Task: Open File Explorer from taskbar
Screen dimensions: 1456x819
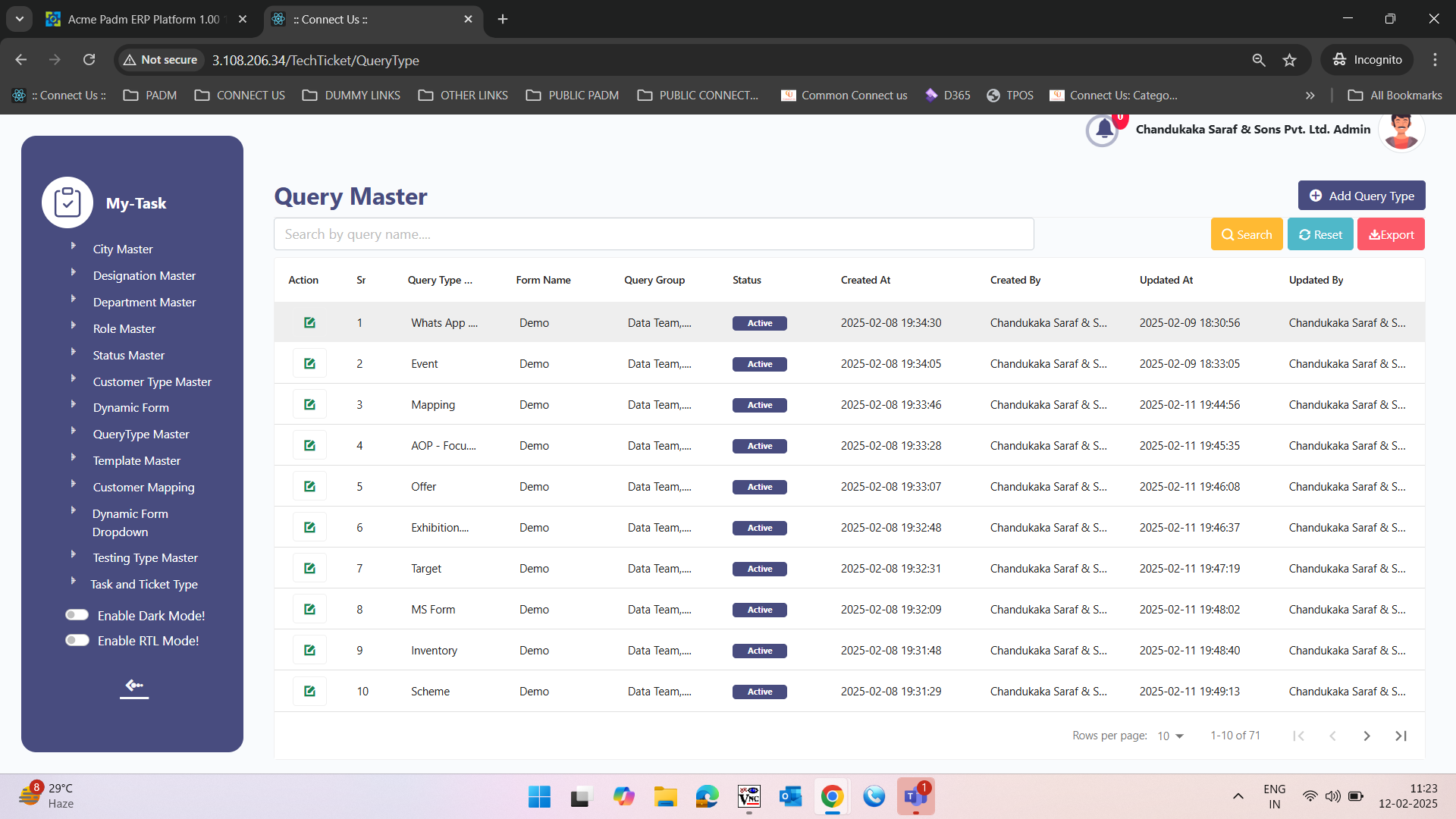Action: [x=665, y=796]
